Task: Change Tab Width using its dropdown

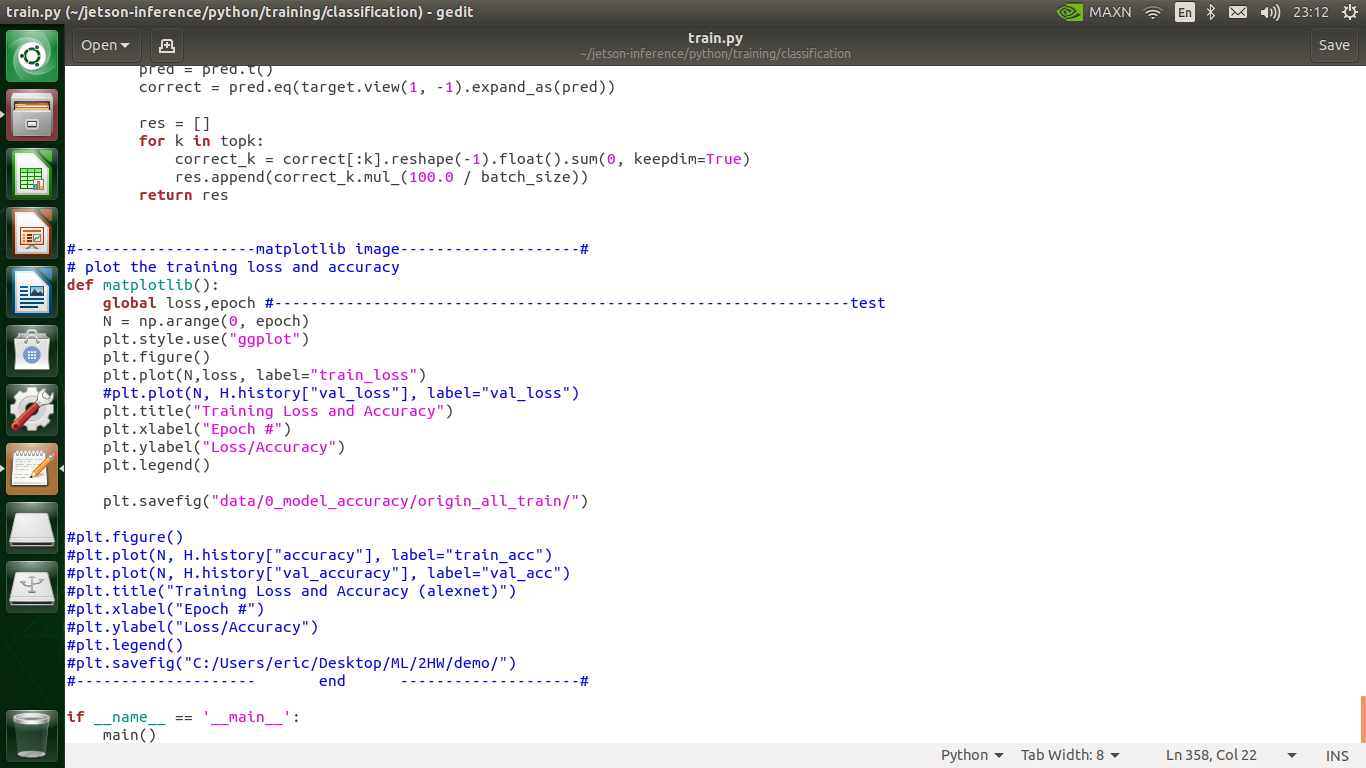Action: coord(1069,755)
